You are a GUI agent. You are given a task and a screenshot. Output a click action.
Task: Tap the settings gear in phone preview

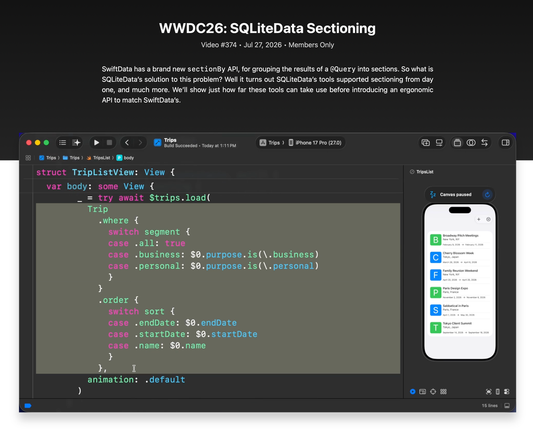pos(488,219)
